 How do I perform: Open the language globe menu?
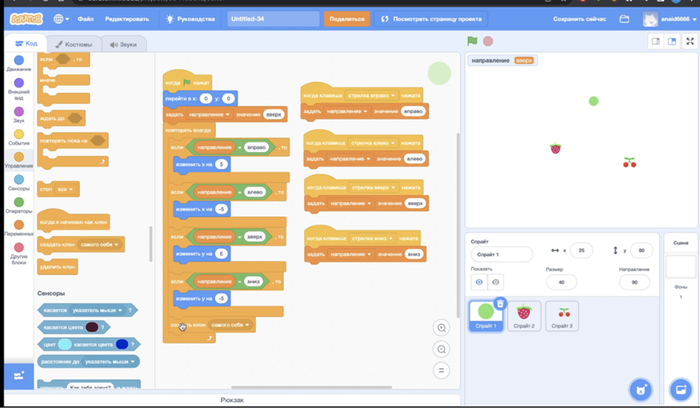(60, 19)
